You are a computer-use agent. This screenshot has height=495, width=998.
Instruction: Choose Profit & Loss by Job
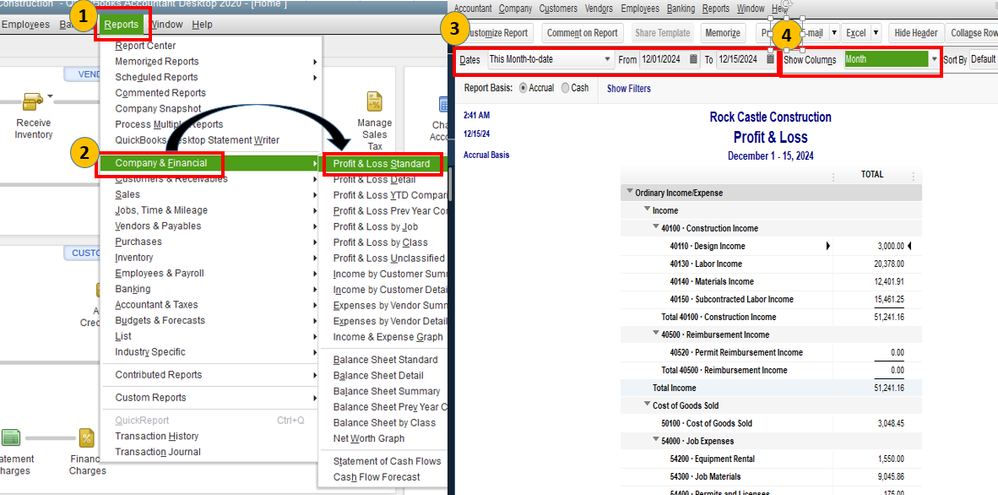pos(376,227)
